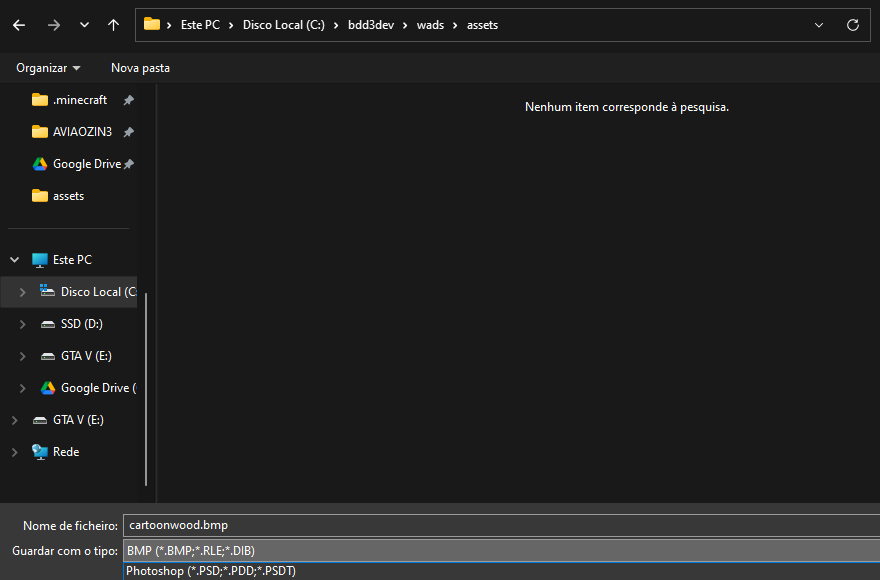The height and width of the screenshot is (580, 880).
Task: Click the Up one level arrow
Action: point(113,25)
